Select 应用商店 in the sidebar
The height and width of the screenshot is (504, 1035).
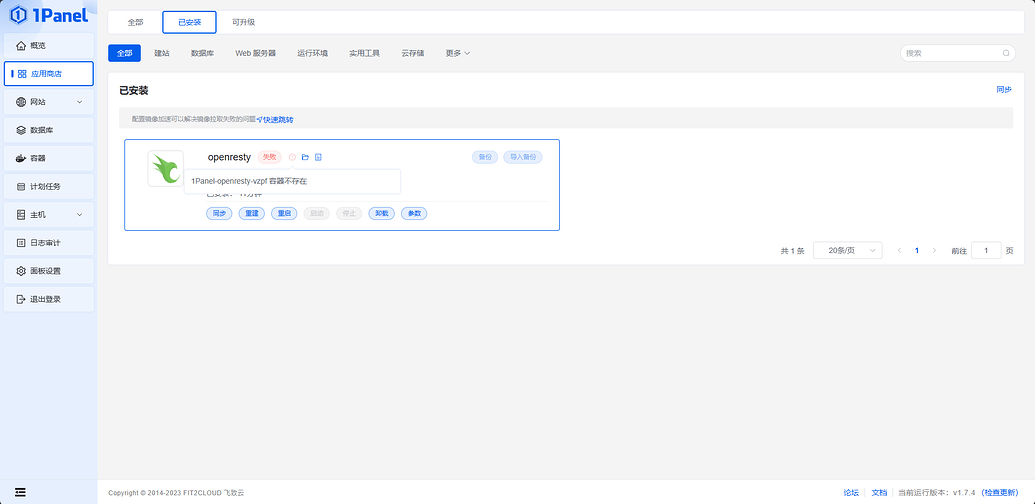coord(49,74)
